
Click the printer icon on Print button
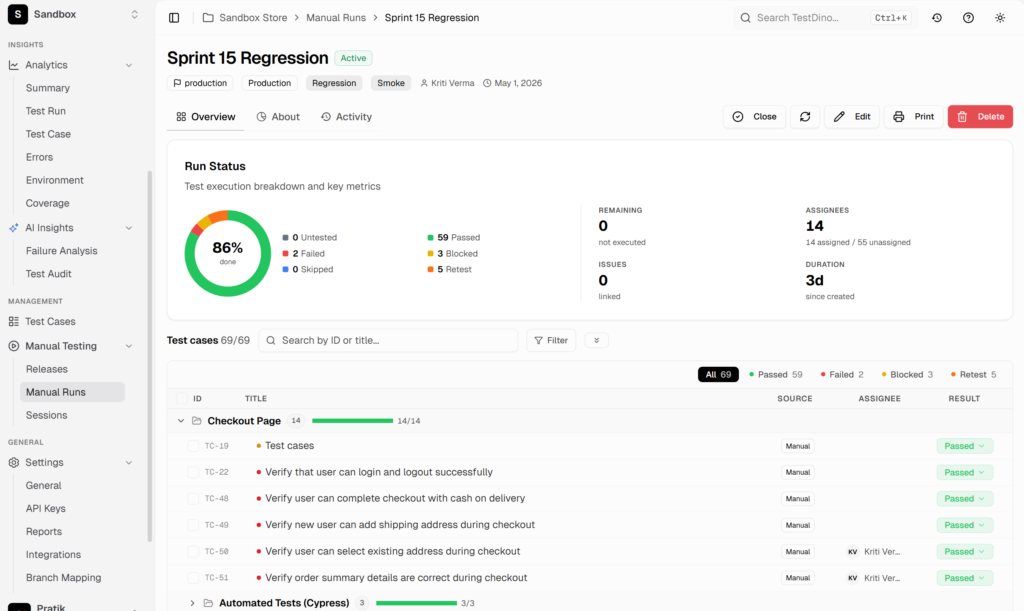pos(899,116)
